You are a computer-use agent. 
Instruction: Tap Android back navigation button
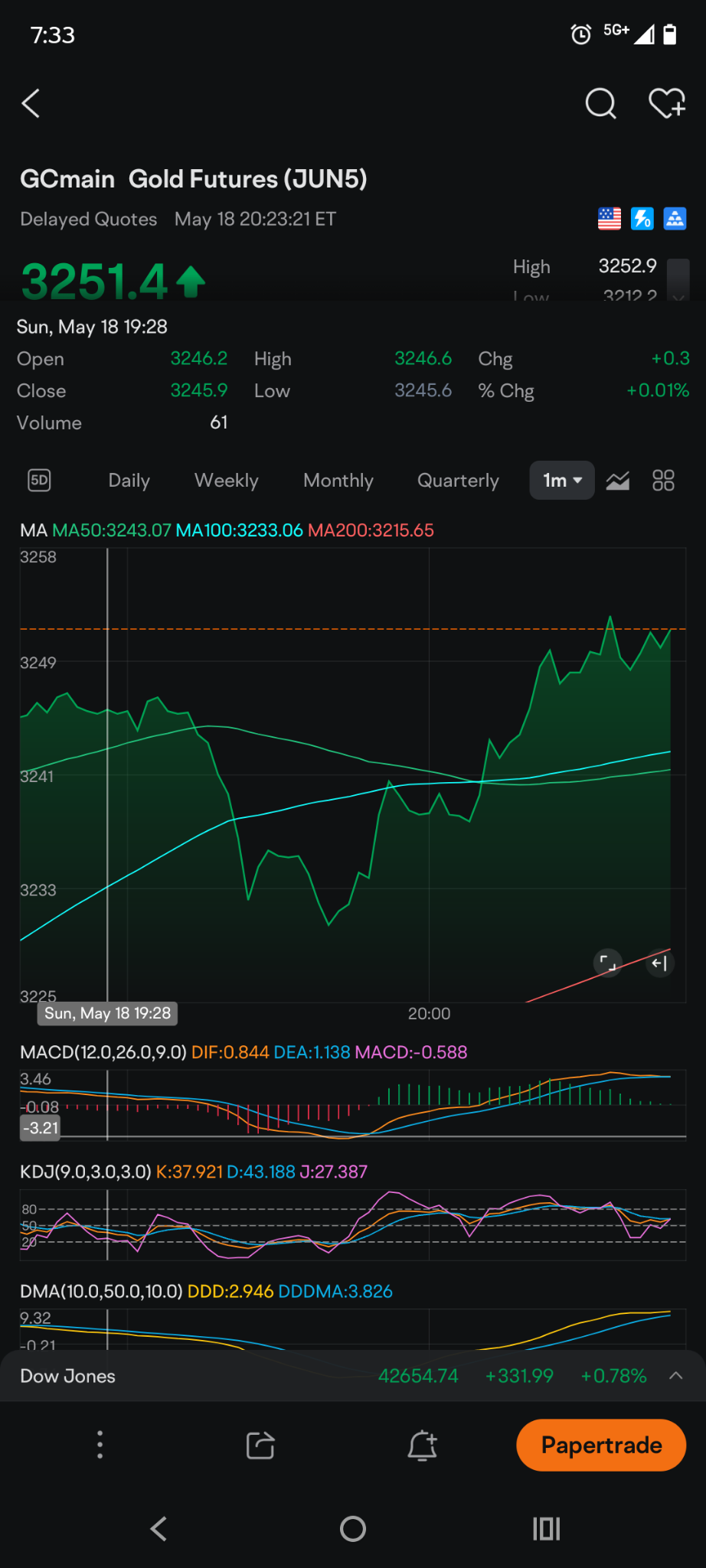tap(159, 1529)
